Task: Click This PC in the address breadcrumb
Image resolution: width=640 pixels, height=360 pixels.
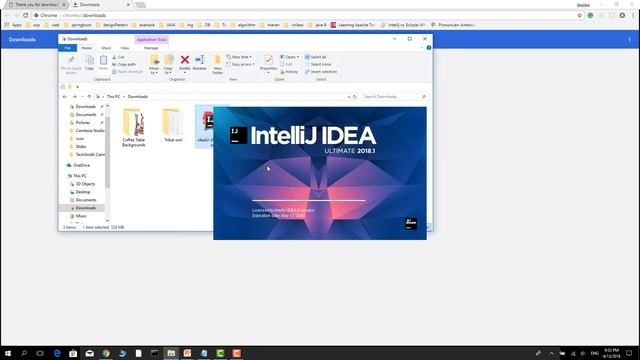Action: pyautogui.click(x=113, y=97)
